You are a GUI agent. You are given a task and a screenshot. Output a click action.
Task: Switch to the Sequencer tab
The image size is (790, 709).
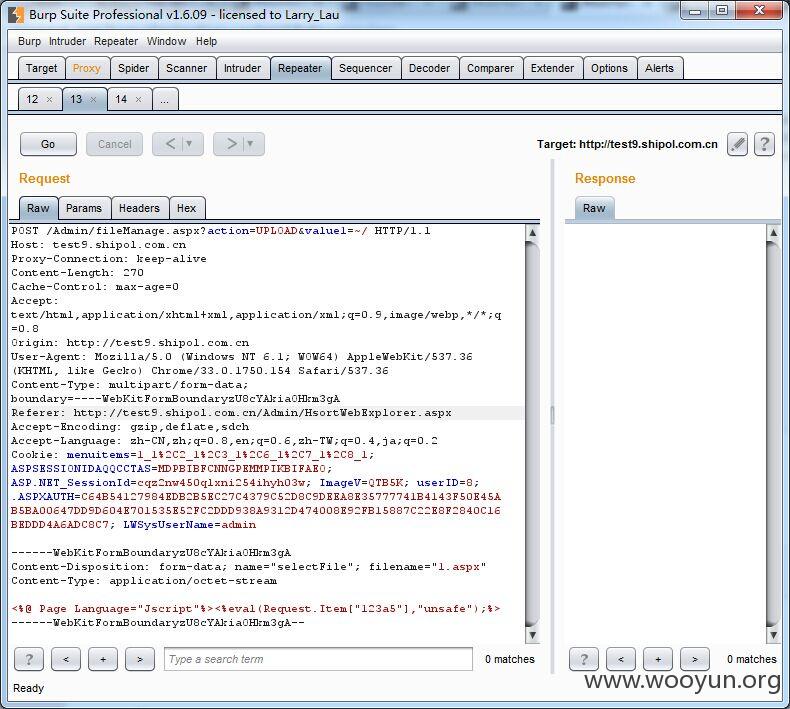[365, 69]
